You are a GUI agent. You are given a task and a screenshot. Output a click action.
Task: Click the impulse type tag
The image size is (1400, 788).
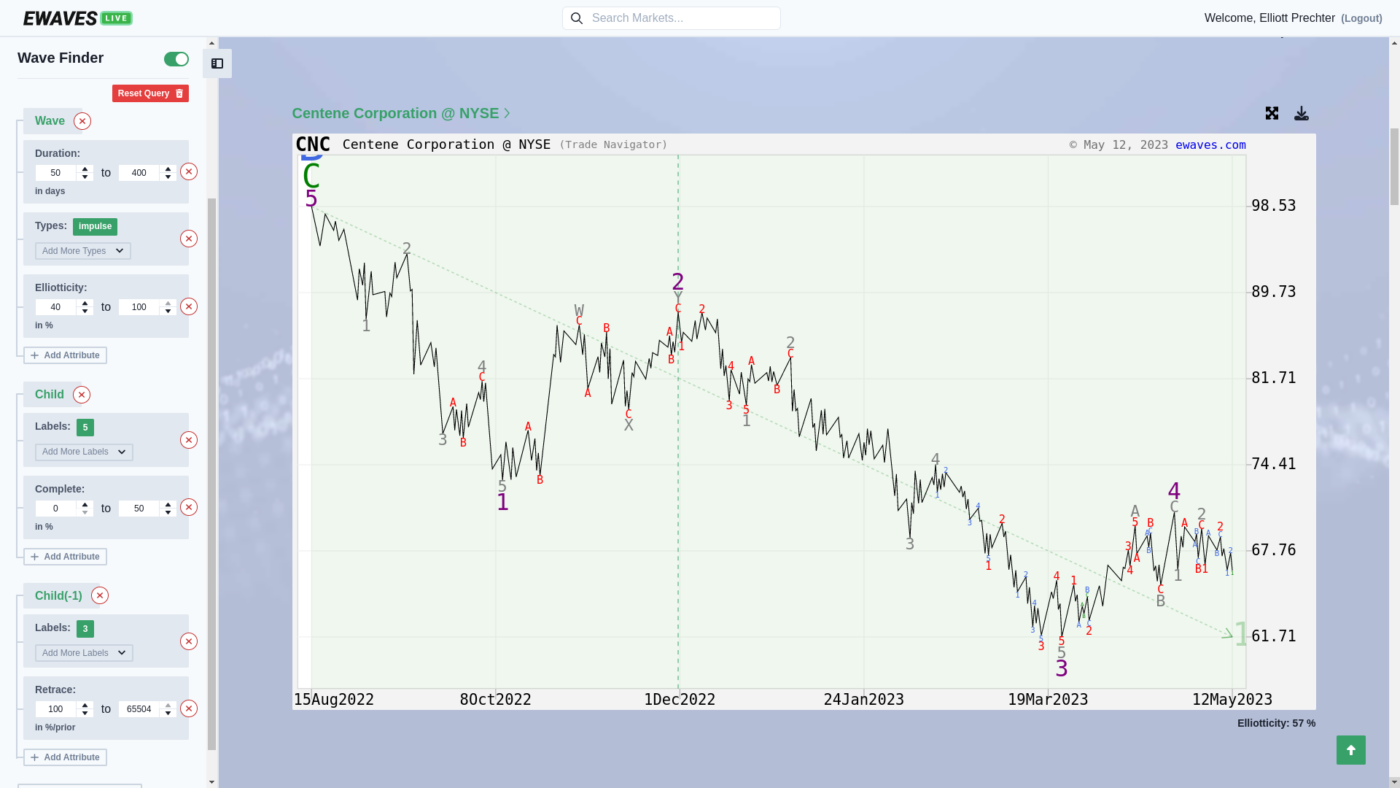click(x=95, y=226)
